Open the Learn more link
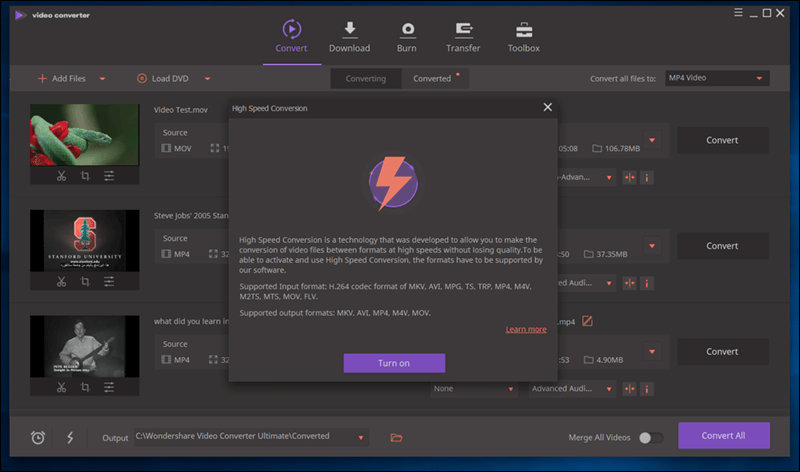800x472 pixels. point(526,329)
